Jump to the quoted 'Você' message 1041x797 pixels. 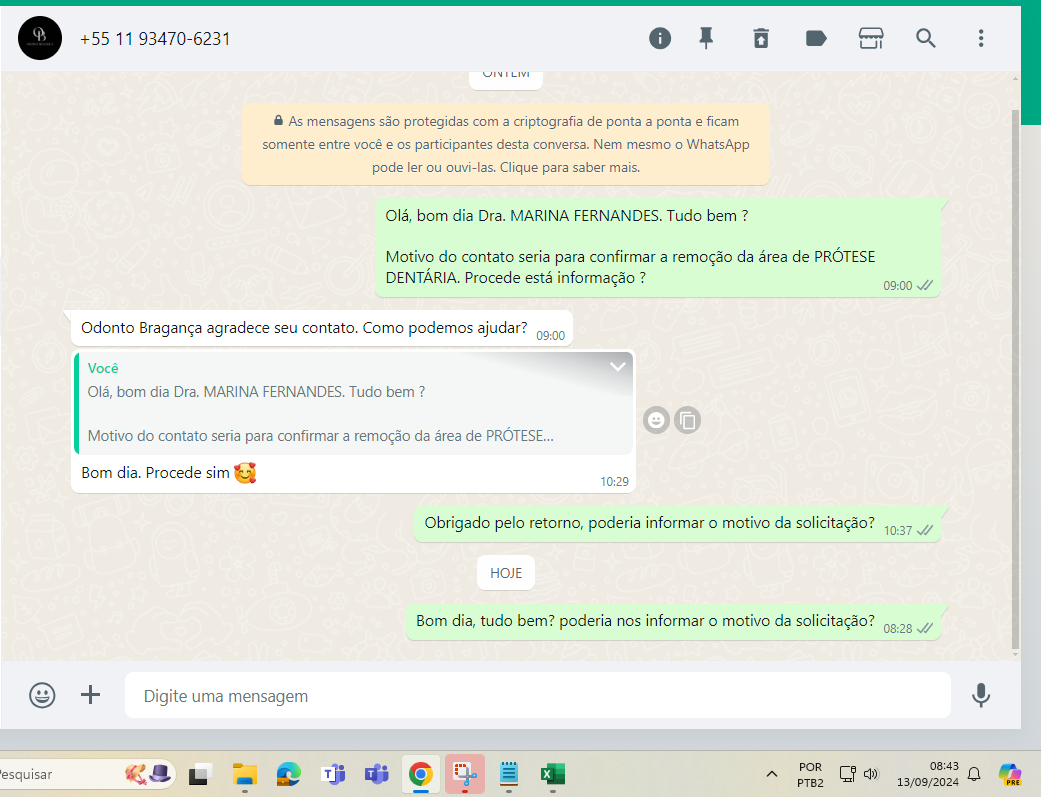pyautogui.click(x=355, y=403)
